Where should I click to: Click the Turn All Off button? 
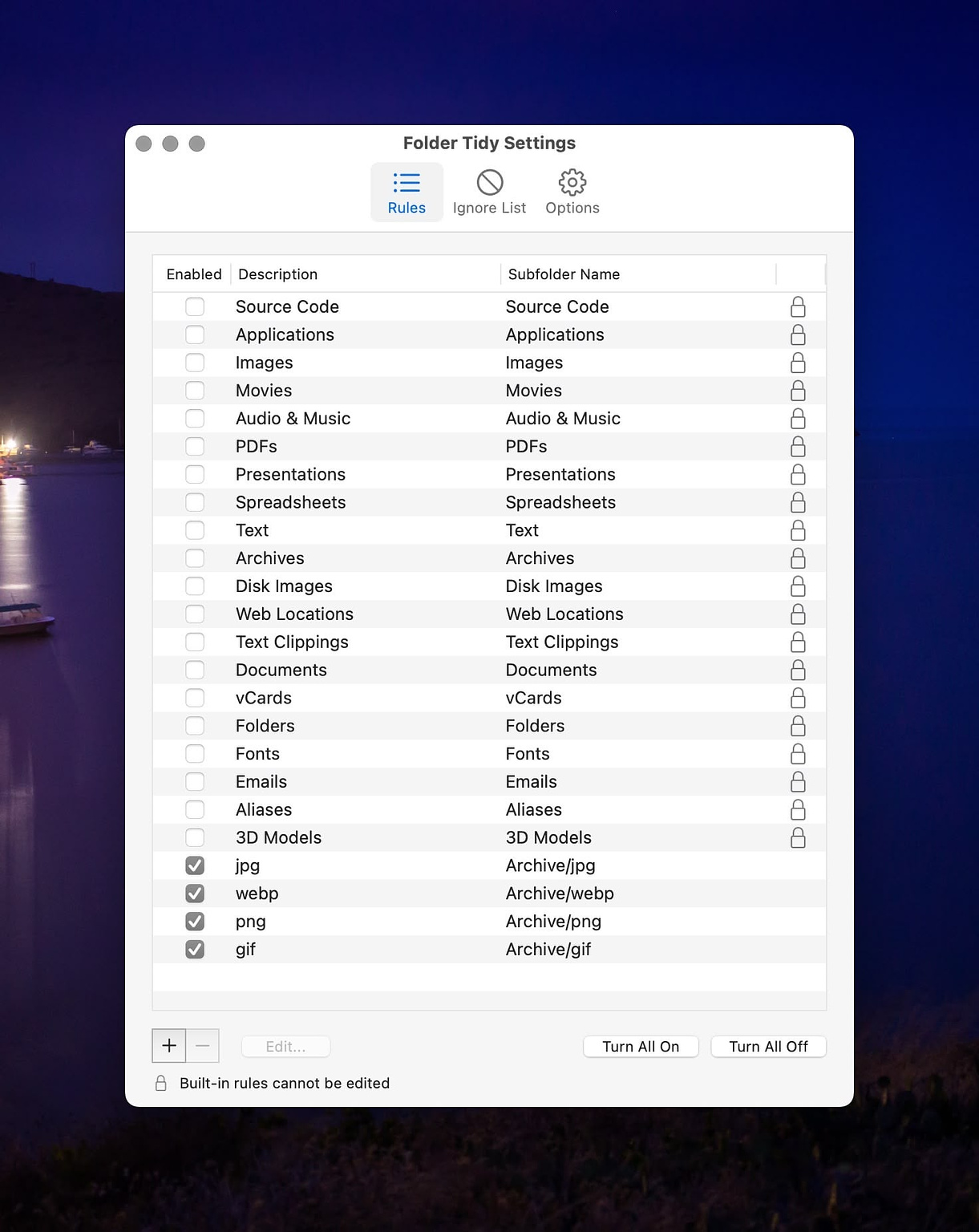pyautogui.click(x=767, y=1046)
